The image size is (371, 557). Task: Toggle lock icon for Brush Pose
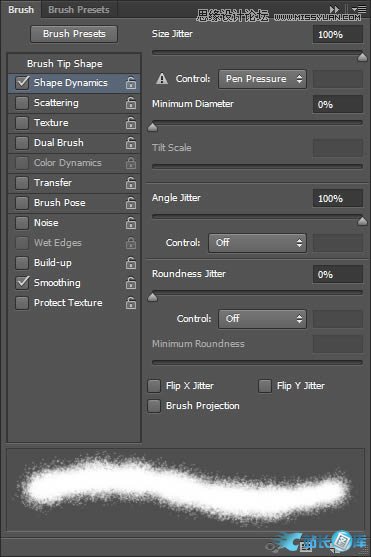pyautogui.click(x=131, y=203)
